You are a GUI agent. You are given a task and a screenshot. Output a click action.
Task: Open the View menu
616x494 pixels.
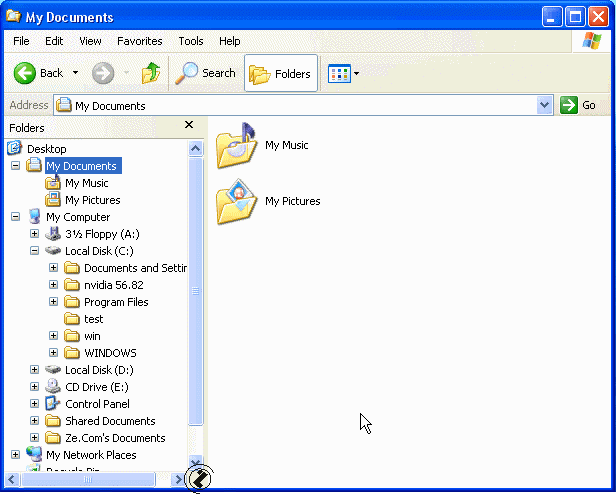click(90, 41)
